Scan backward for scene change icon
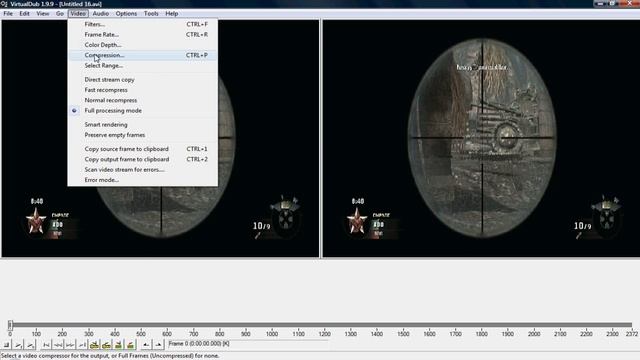 [x=118, y=345]
